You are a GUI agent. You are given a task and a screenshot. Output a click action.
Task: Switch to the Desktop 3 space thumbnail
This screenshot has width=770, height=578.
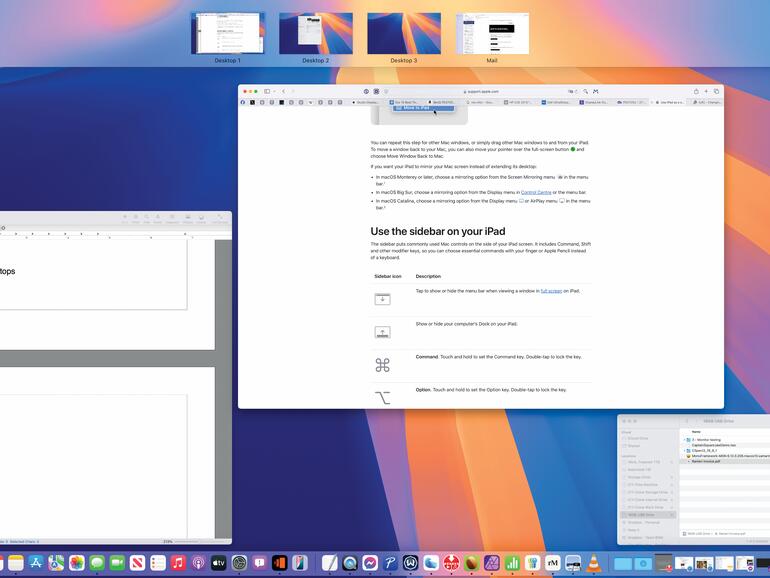(x=404, y=34)
